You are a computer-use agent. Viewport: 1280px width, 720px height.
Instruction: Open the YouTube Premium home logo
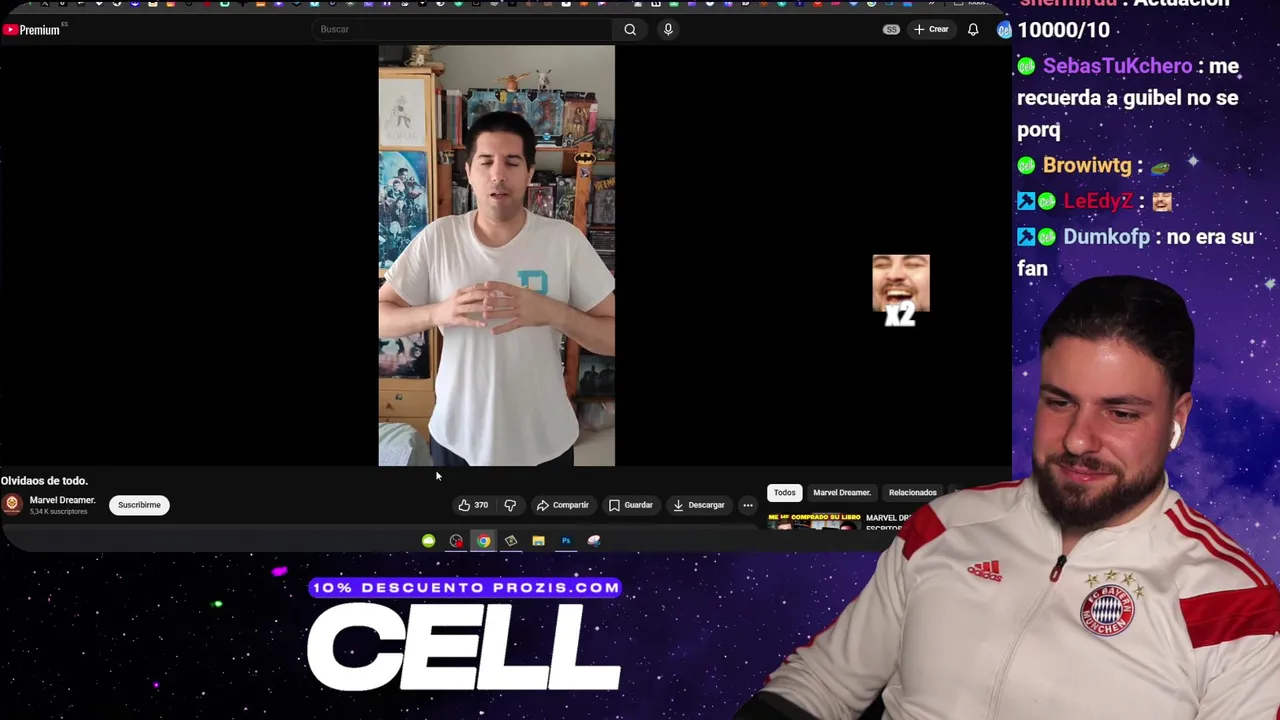coord(31,30)
